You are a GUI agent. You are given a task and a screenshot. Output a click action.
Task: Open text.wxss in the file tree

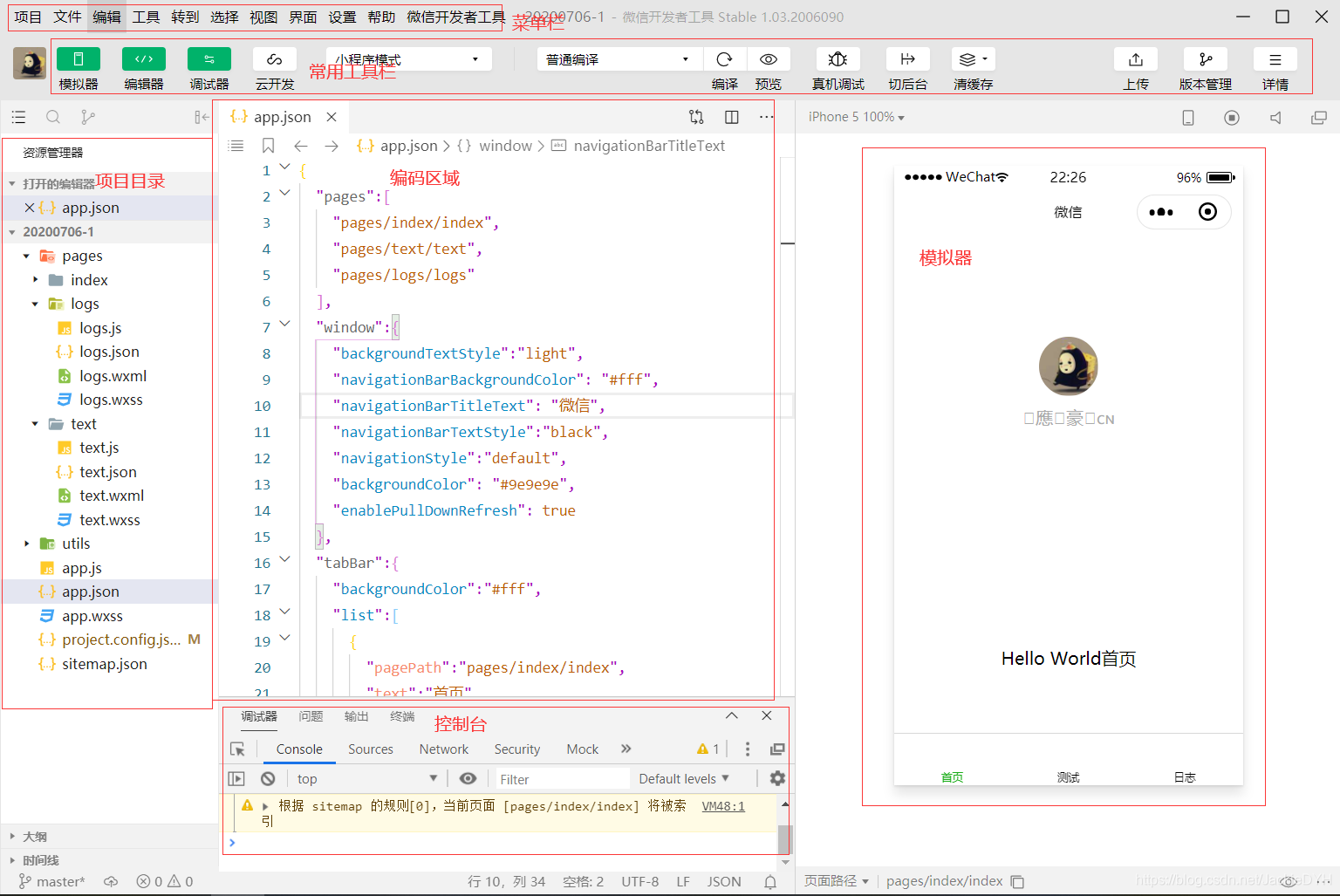point(110,520)
